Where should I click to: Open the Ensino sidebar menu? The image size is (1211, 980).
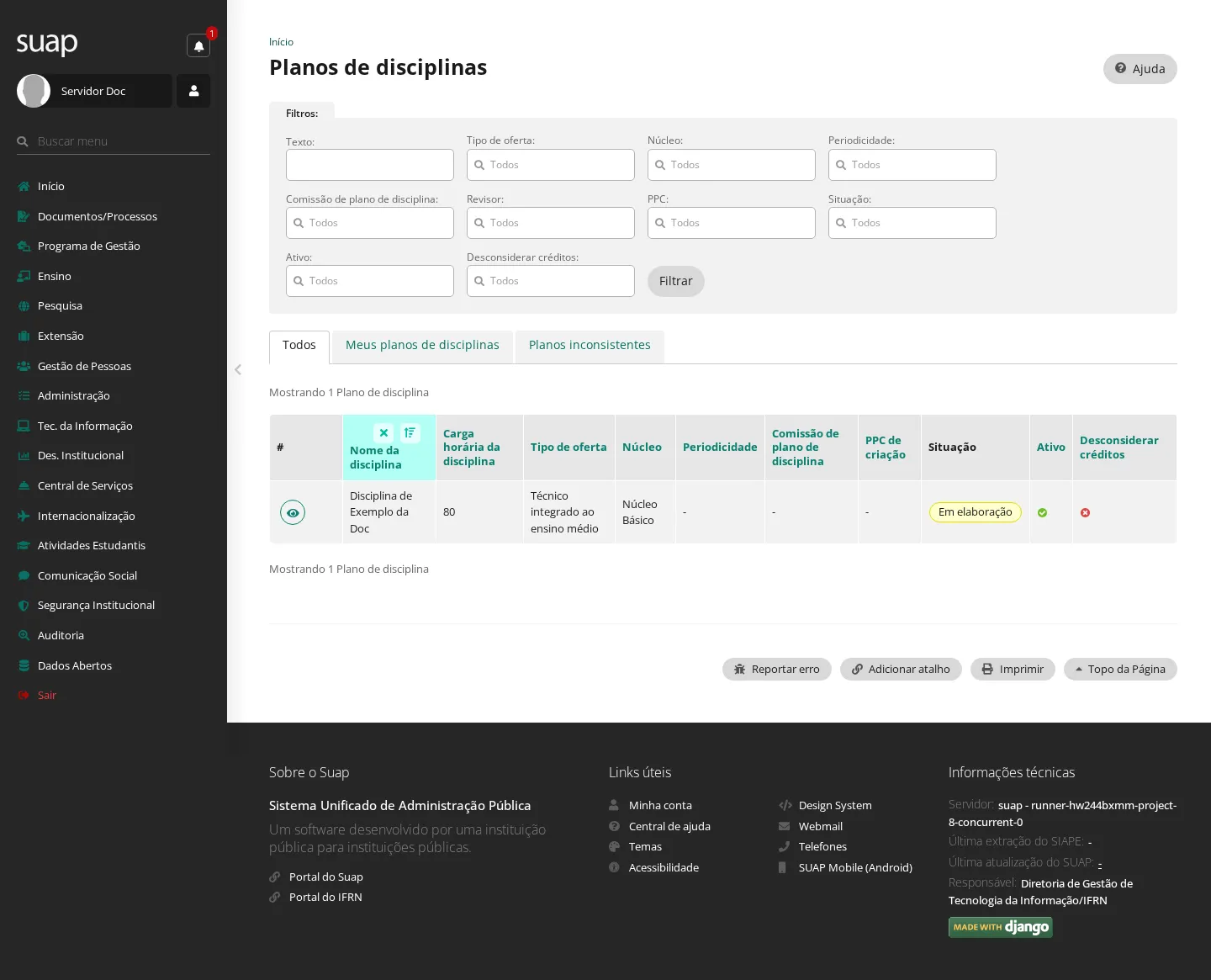point(114,276)
